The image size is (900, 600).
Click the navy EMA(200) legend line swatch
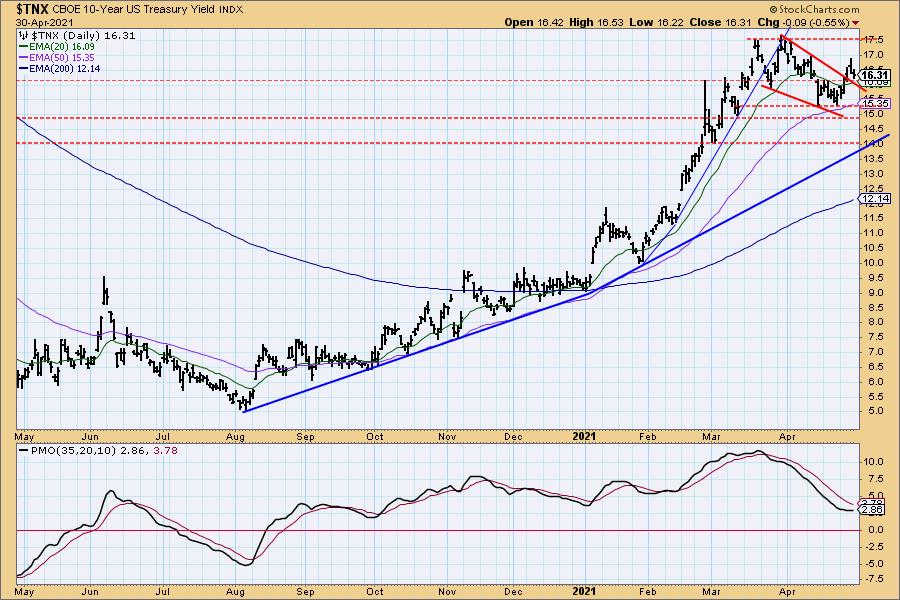[x=24, y=68]
